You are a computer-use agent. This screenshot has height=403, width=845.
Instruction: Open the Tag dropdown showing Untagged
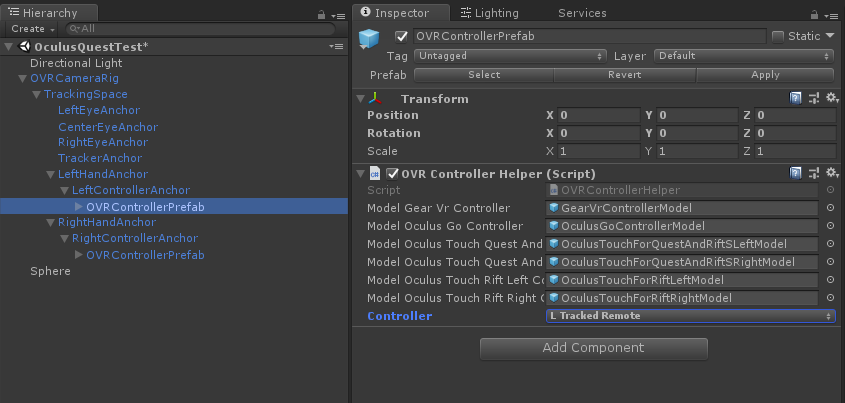click(510, 55)
